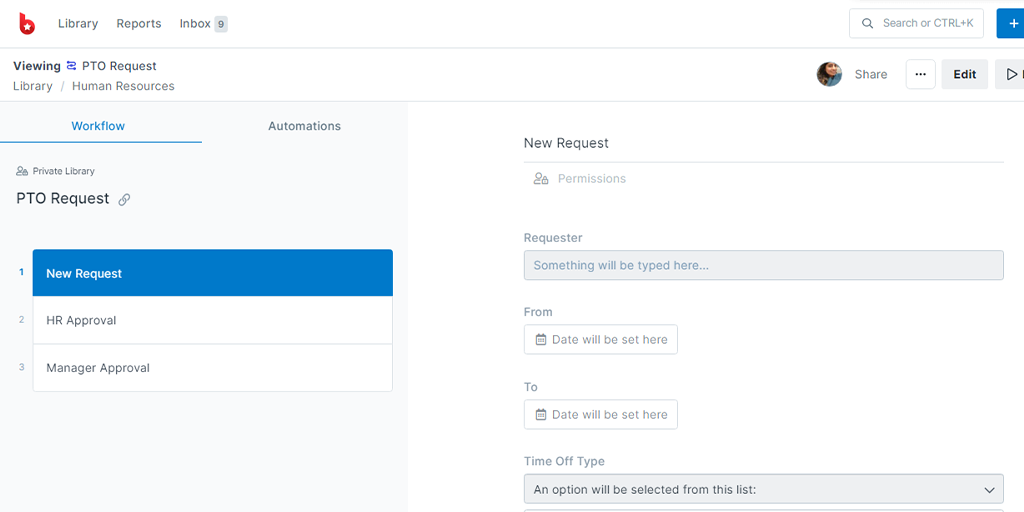Open the Inbox with 9 items
1024x512 pixels.
point(203,24)
